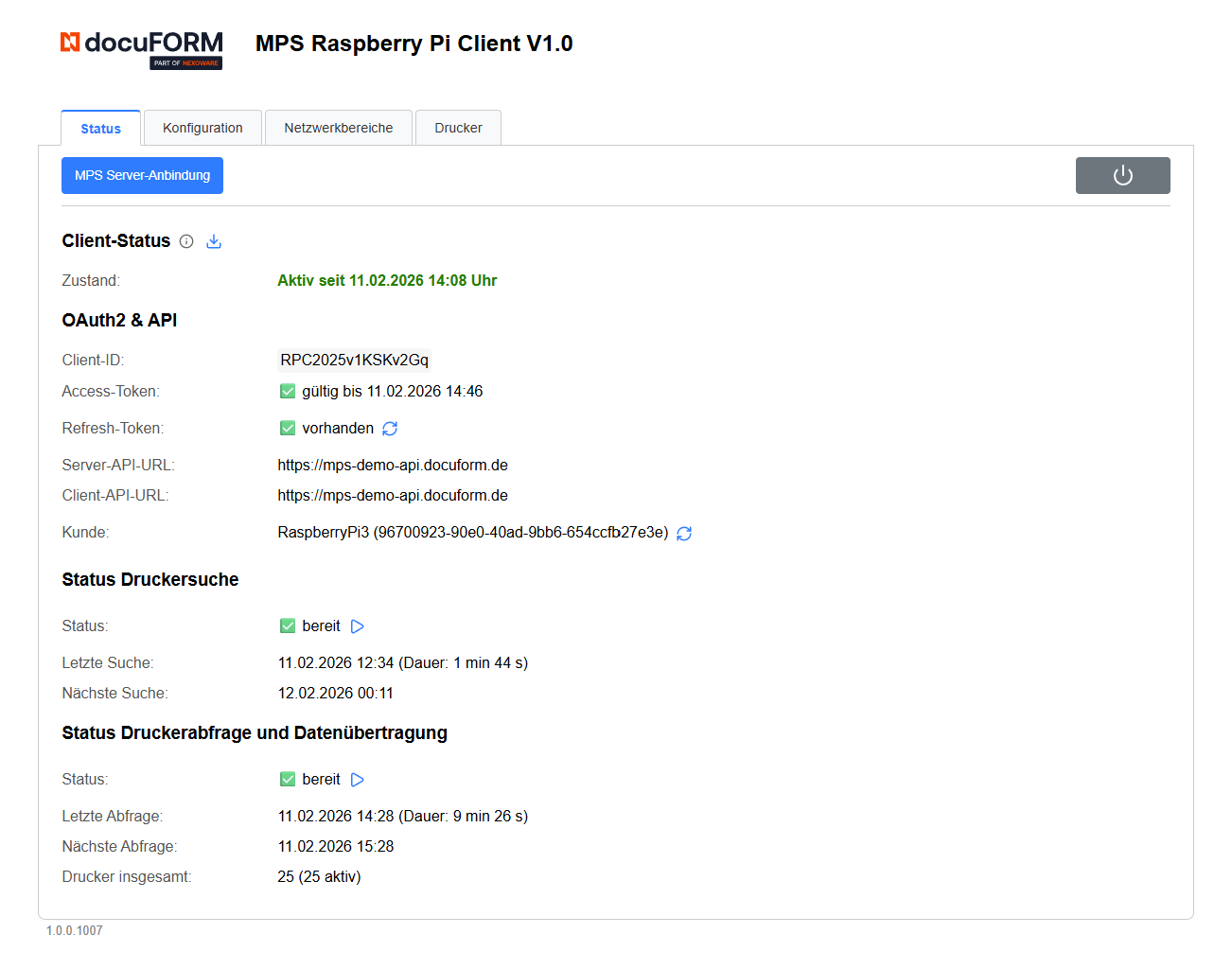Click the Druckersuche bereit status checkmark

pos(287,625)
